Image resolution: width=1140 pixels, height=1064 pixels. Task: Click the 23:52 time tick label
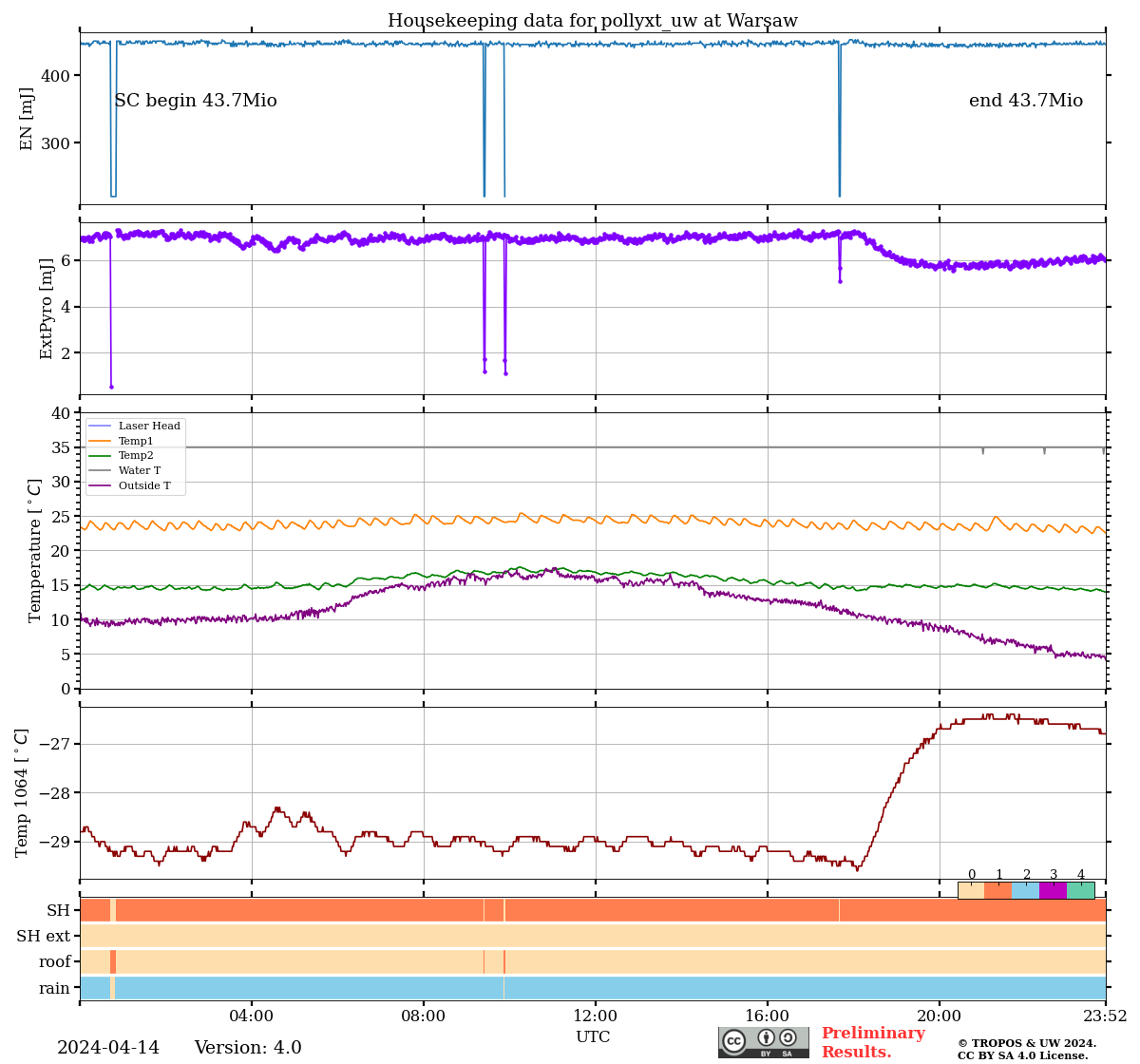pos(1105,1016)
